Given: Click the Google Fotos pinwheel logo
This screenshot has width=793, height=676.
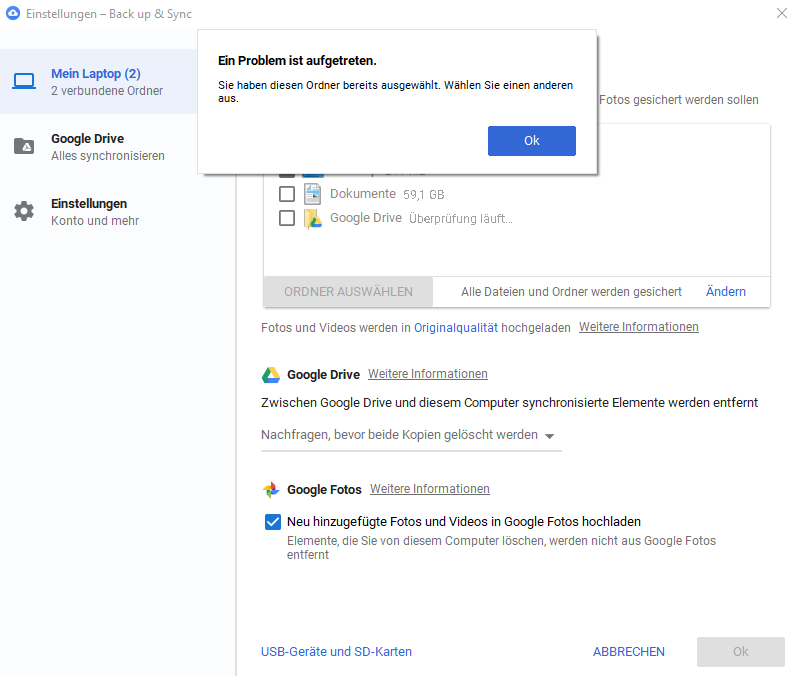Looking at the screenshot, I should click(x=271, y=489).
